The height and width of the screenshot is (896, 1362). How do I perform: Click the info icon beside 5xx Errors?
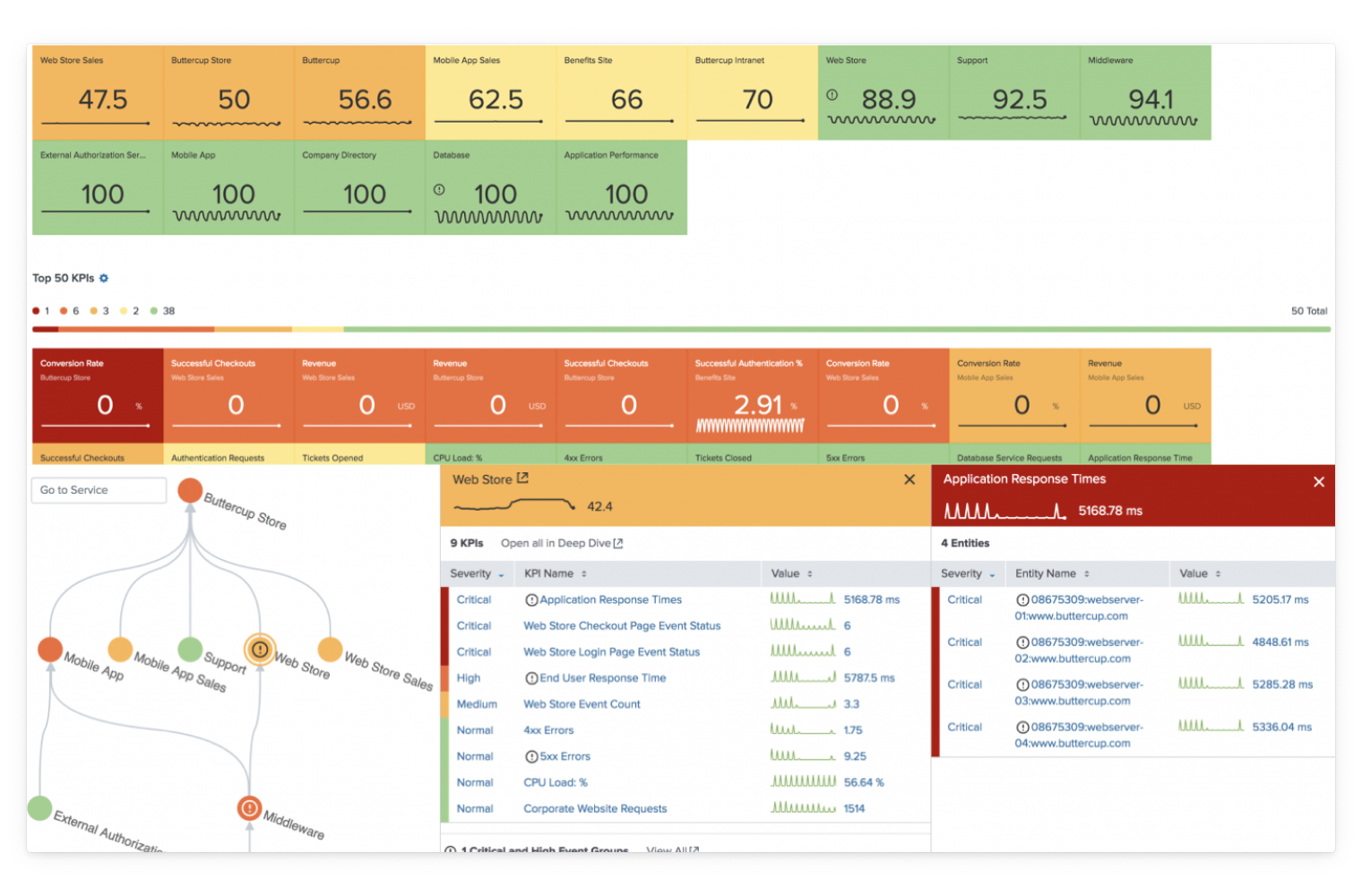530,756
